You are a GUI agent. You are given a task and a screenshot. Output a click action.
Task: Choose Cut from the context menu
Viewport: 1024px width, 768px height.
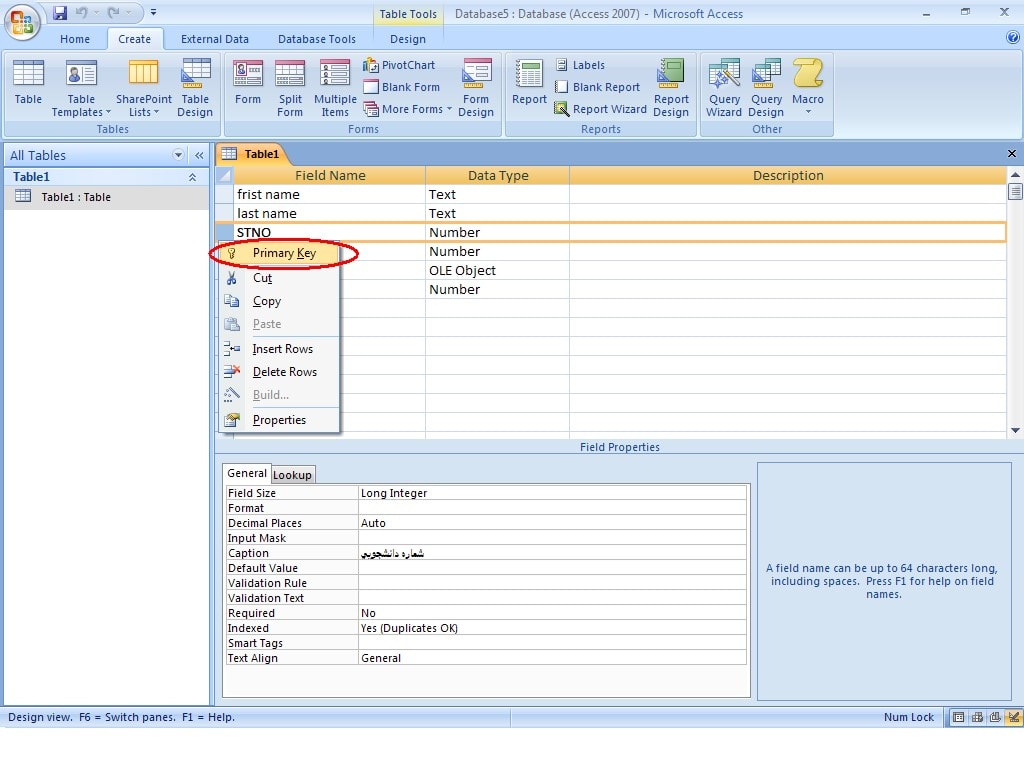coord(279,278)
